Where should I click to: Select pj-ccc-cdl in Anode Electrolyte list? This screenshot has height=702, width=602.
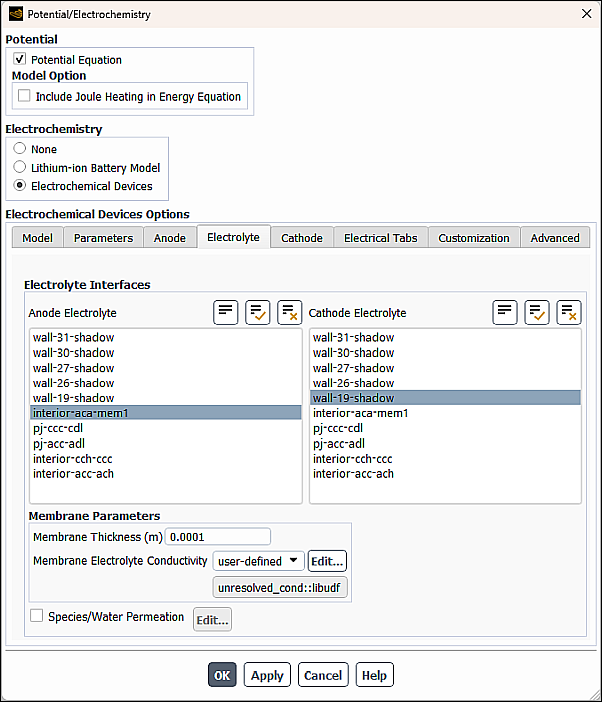point(166,428)
